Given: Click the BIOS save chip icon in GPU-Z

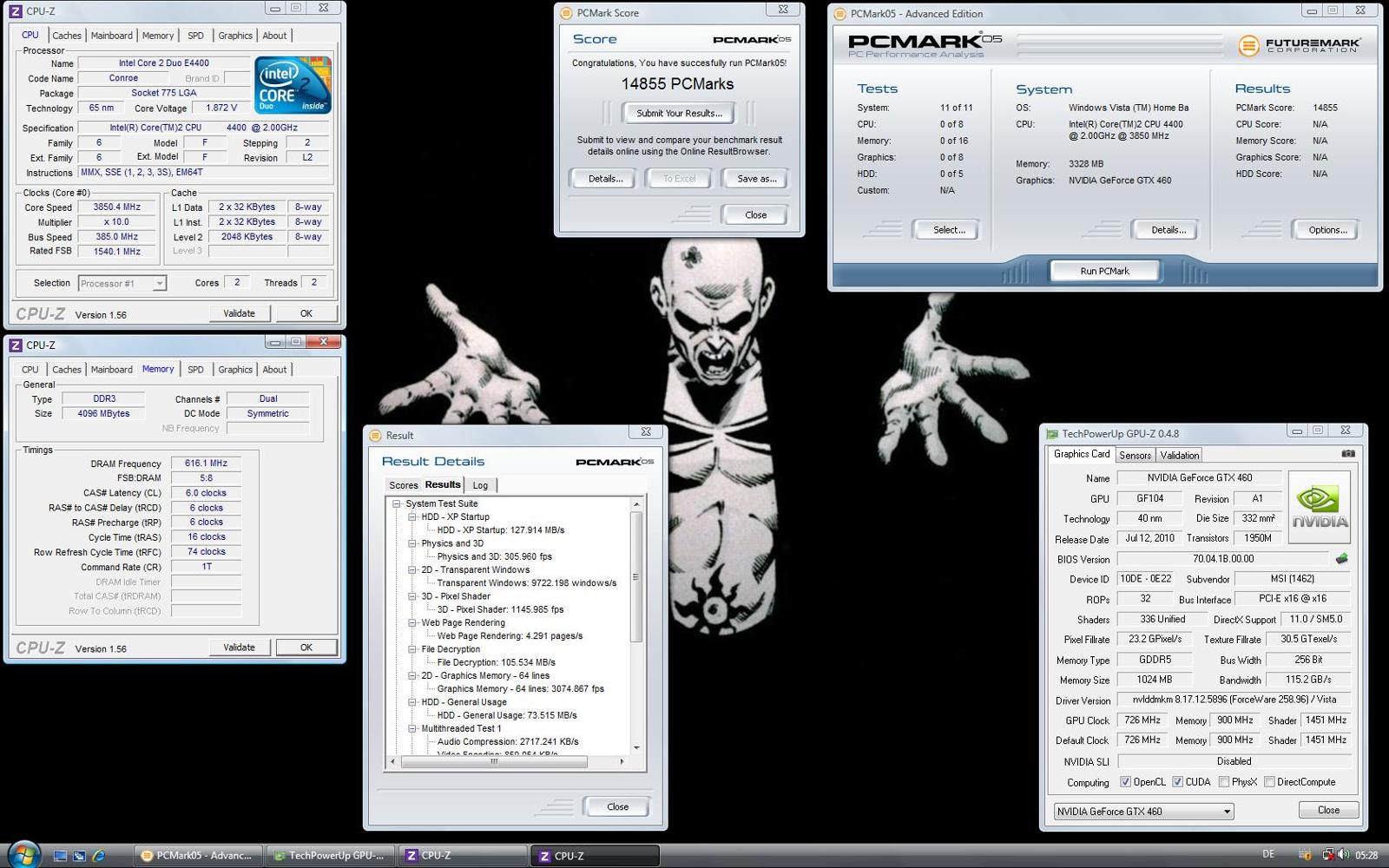Looking at the screenshot, I should click(1341, 558).
